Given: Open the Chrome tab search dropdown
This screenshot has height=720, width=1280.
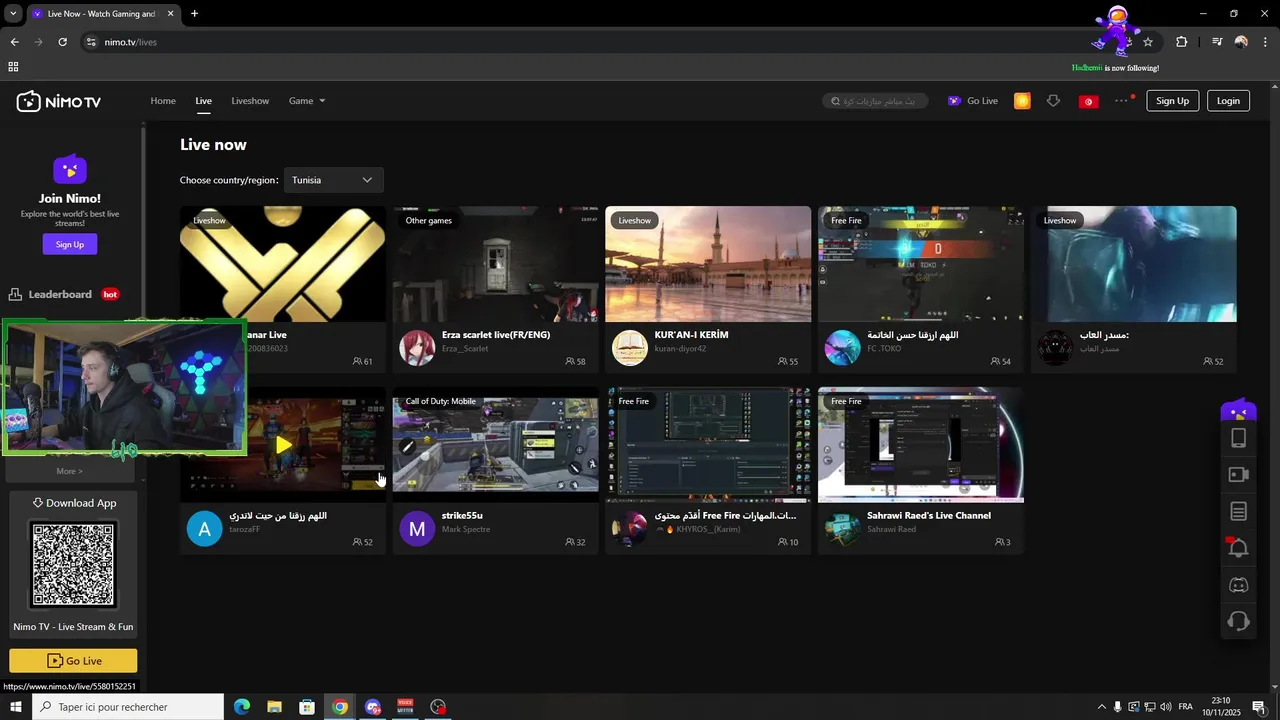Looking at the screenshot, I should pyautogui.click(x=13, y=14).
